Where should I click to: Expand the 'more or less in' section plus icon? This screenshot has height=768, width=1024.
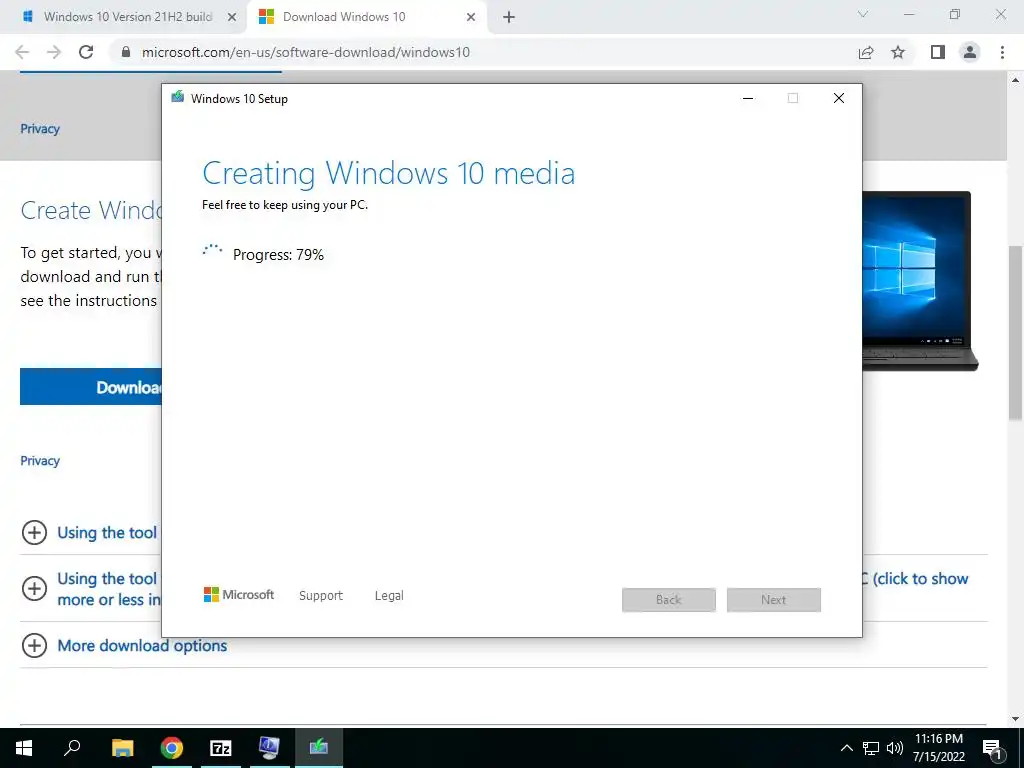click(x=34, y=588)
